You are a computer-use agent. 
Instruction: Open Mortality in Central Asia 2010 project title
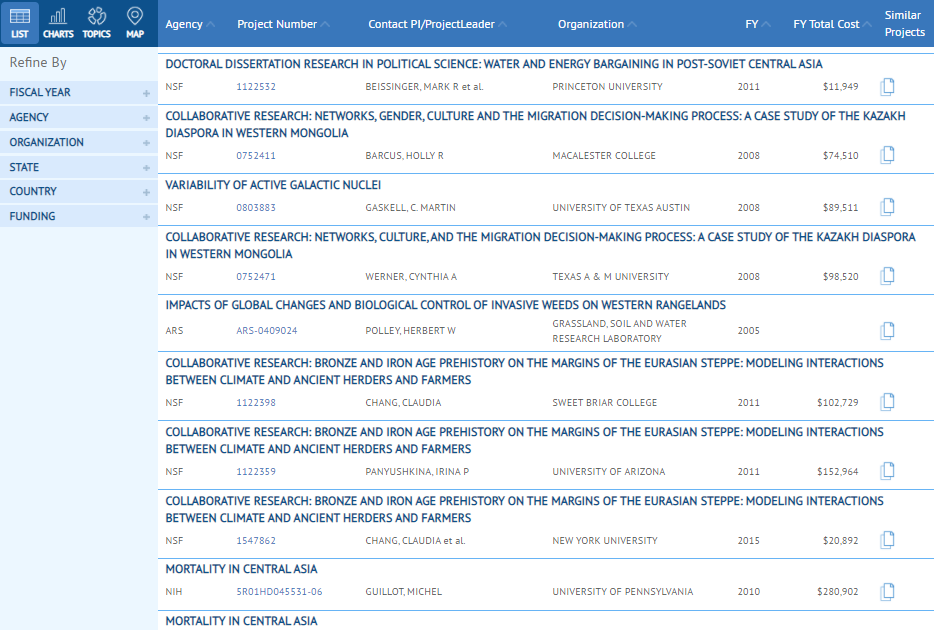241,569
